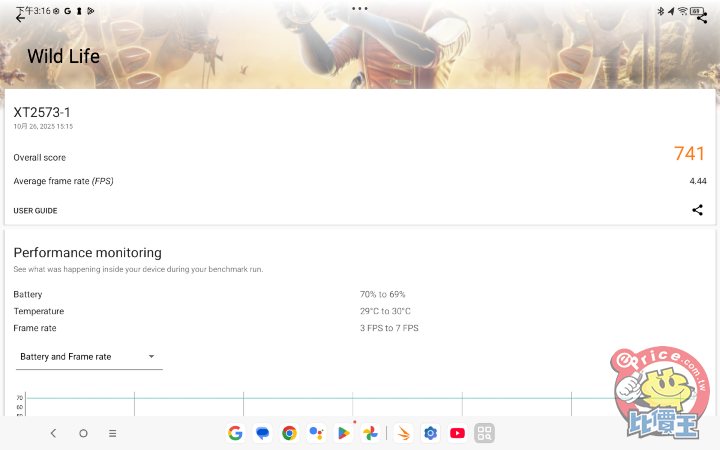Tap the Google G notification icon
Viewport: 720px width, 450px height.
coord(68,11)
